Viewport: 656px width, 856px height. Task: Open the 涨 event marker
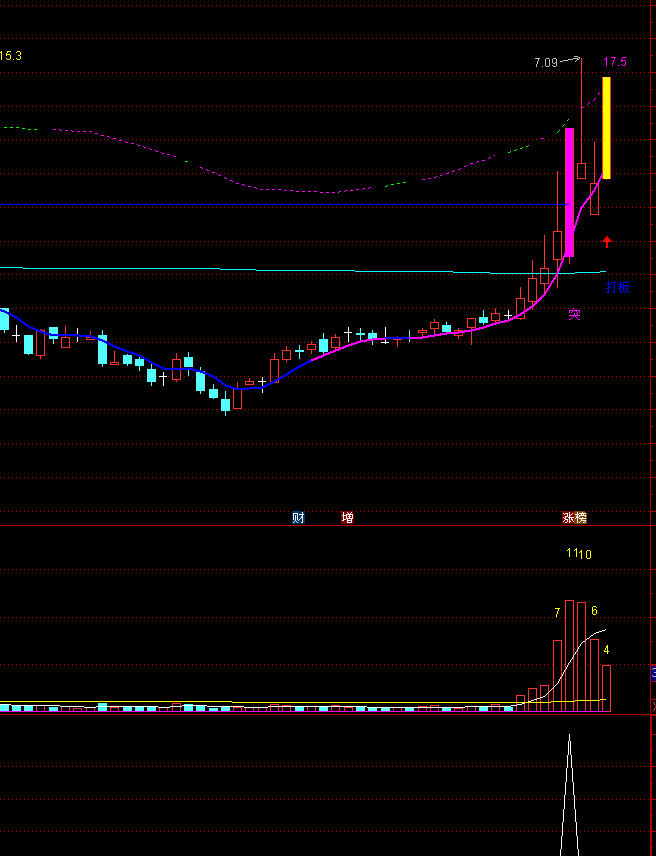pos(569,518)
